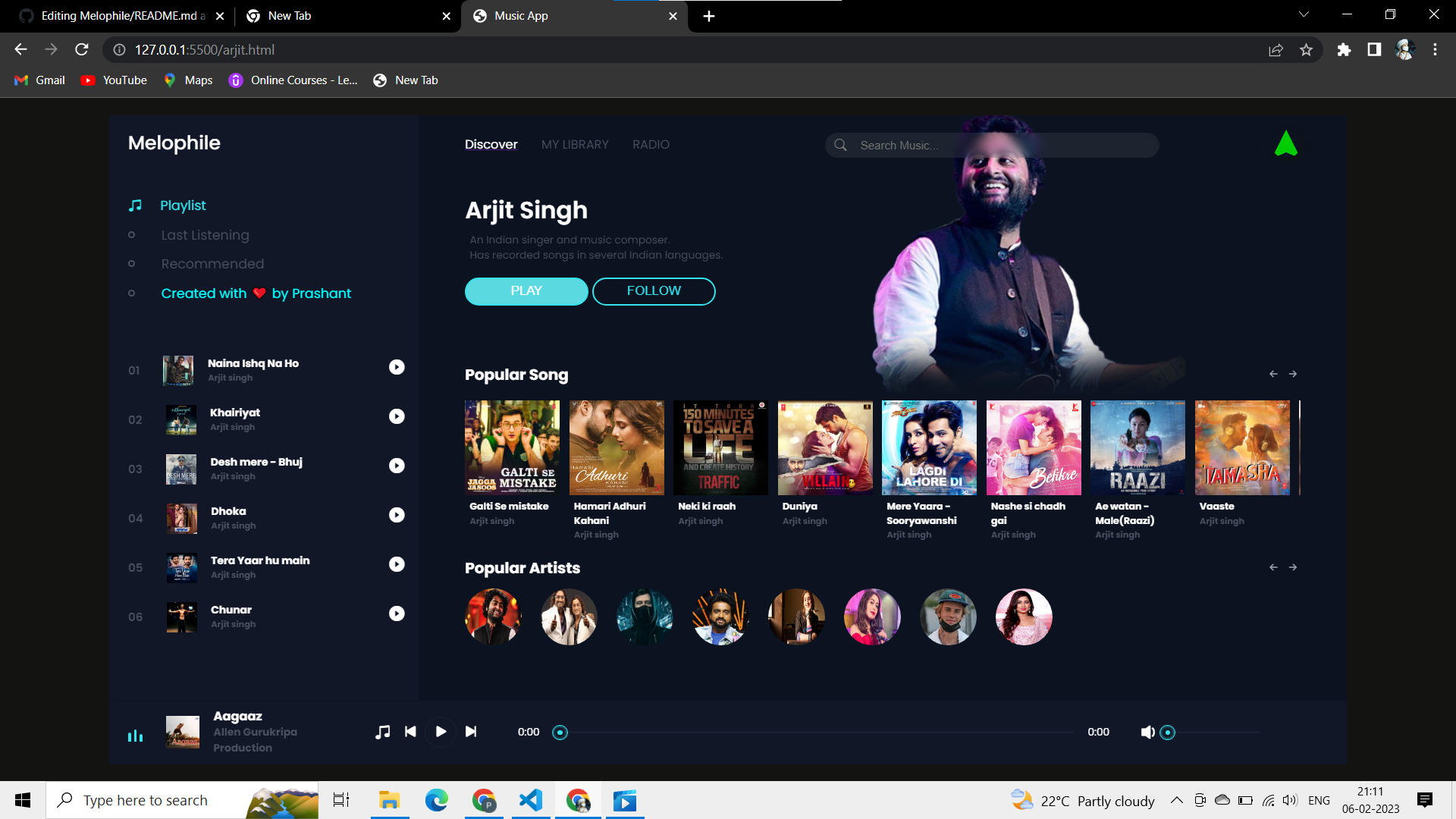The height and width of the screenshot is (819, 1456).
Task: Play the song Khairiyat from playlist
Action: coord(397,416)
